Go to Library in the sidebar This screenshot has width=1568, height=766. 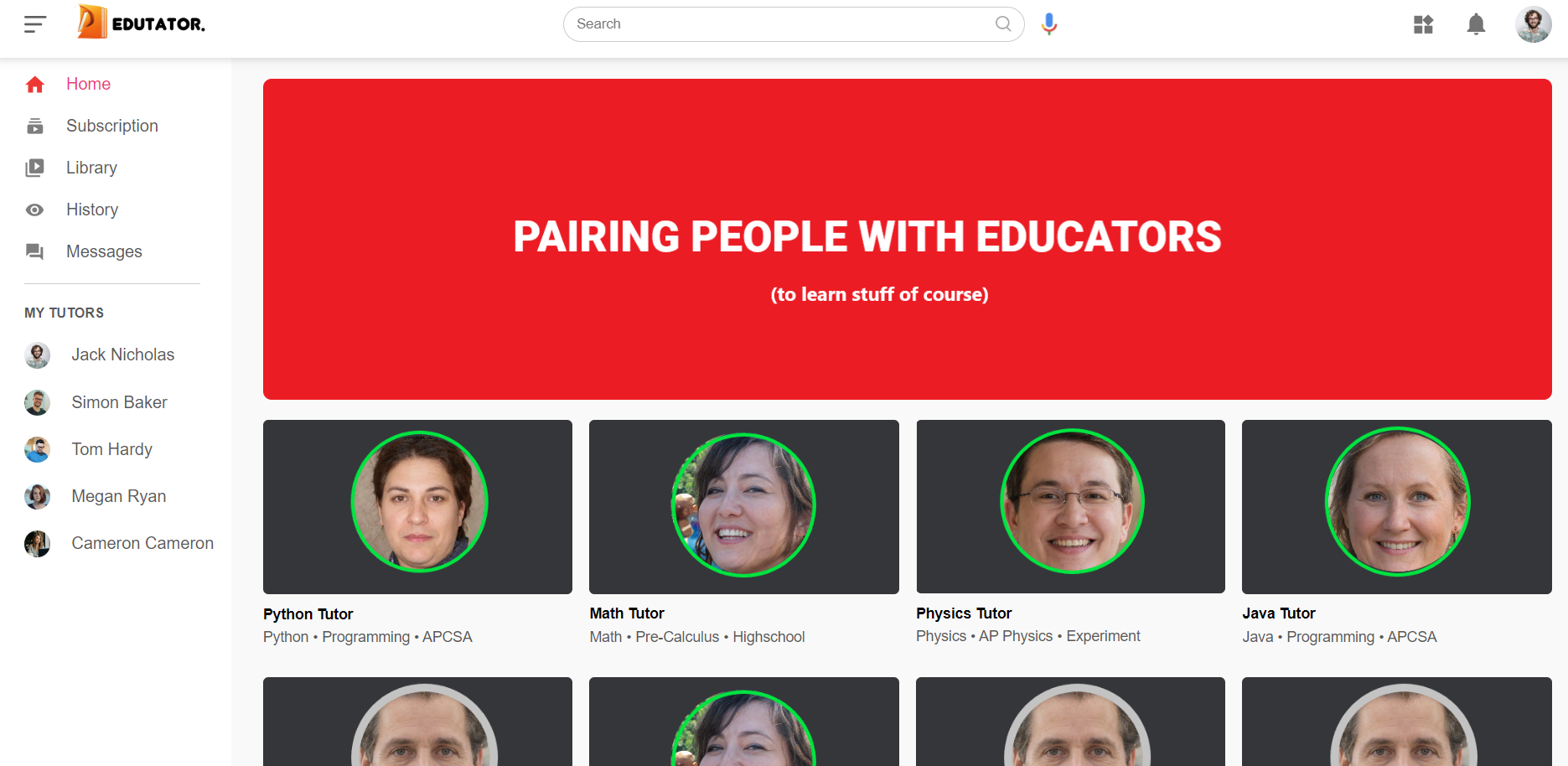91,168
